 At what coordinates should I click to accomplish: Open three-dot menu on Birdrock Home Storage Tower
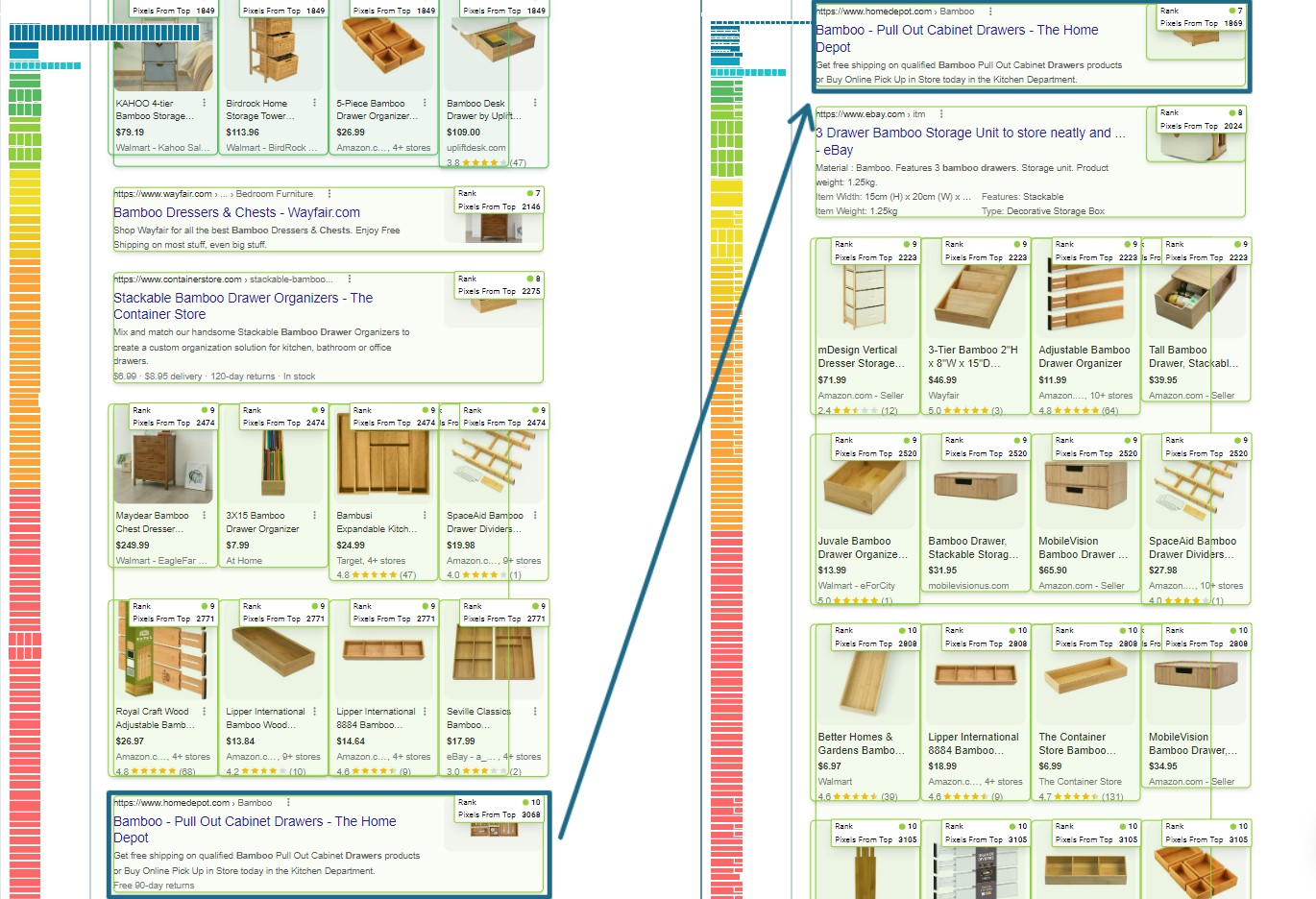click(314, 103)
